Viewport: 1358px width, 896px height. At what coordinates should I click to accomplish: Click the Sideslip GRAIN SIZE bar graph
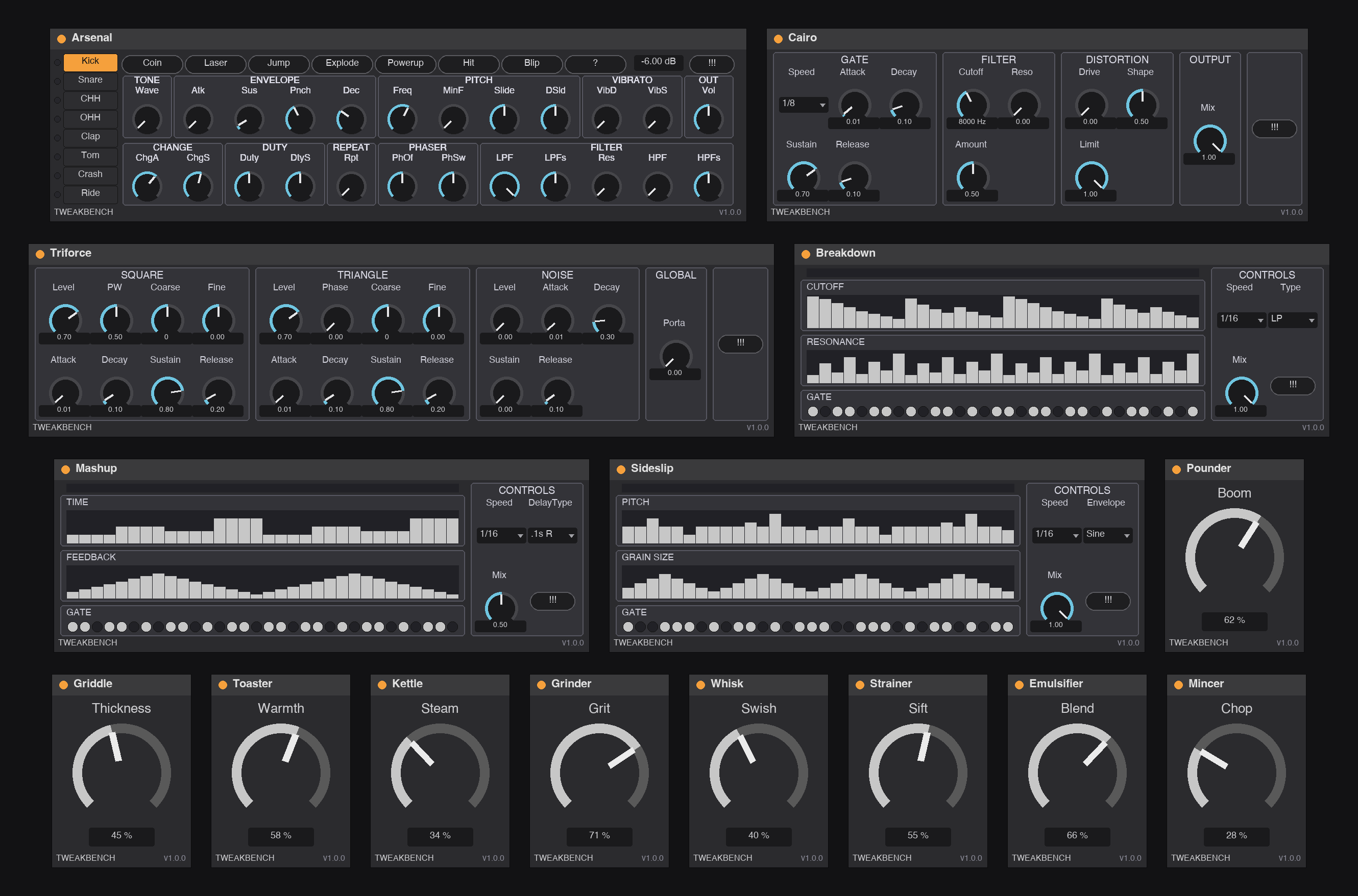(x=818, y=582)
